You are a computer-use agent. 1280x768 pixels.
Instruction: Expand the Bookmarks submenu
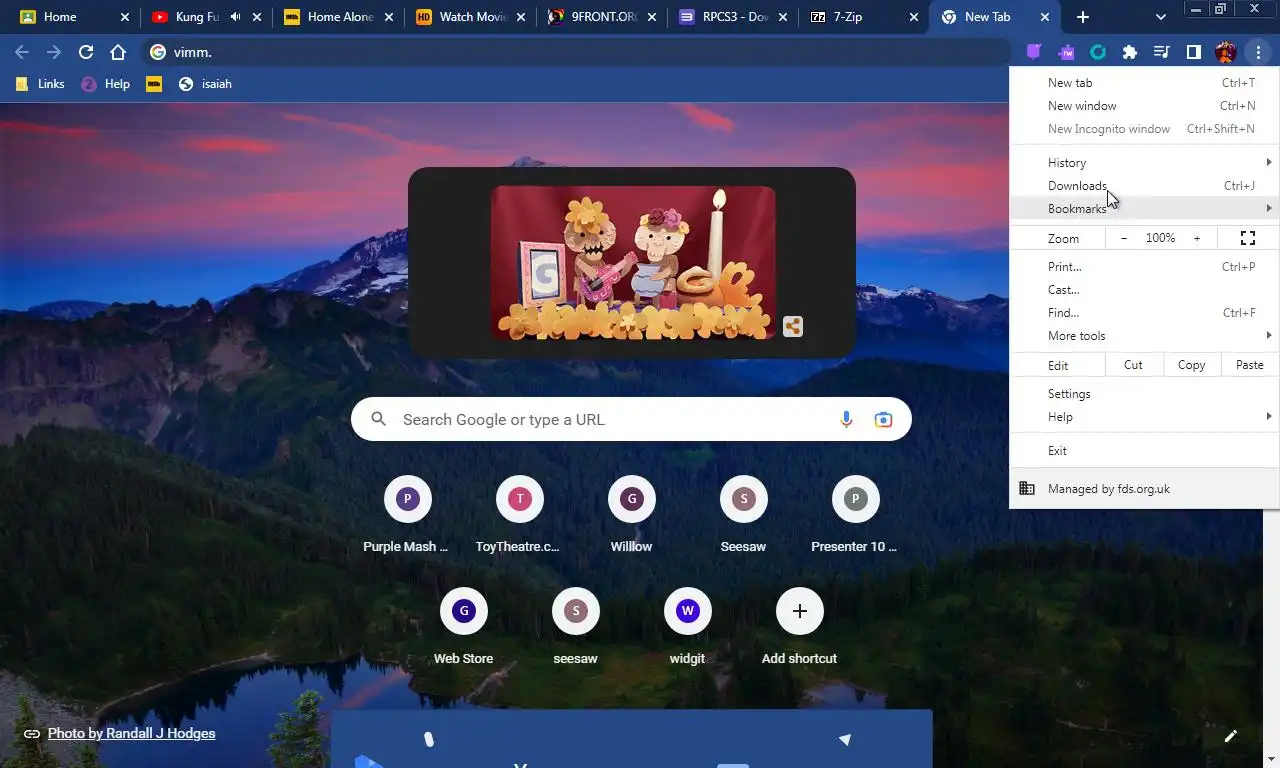click(x=1144, y=209)
